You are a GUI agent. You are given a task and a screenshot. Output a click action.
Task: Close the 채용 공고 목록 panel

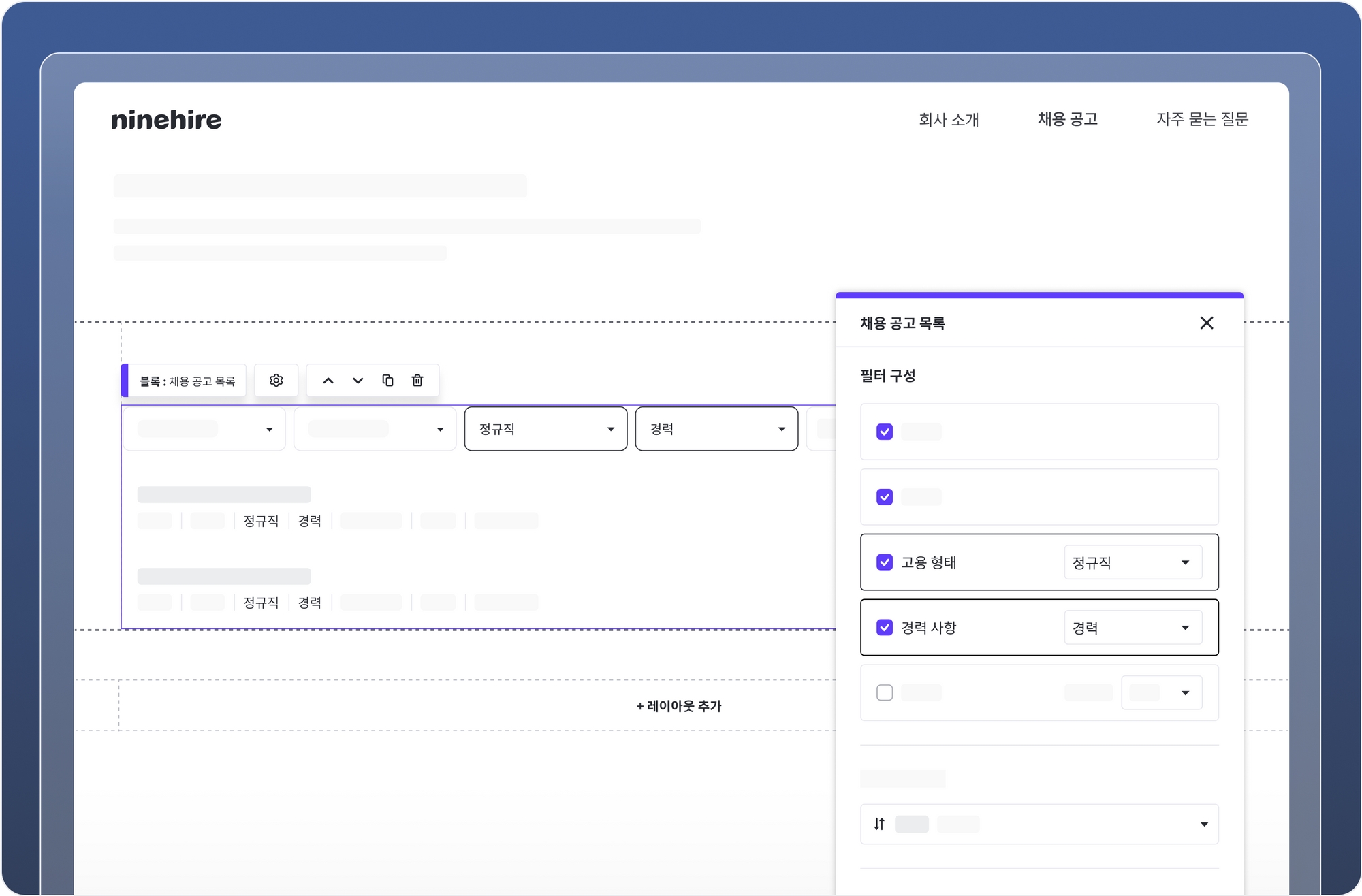click(1206, 323)
